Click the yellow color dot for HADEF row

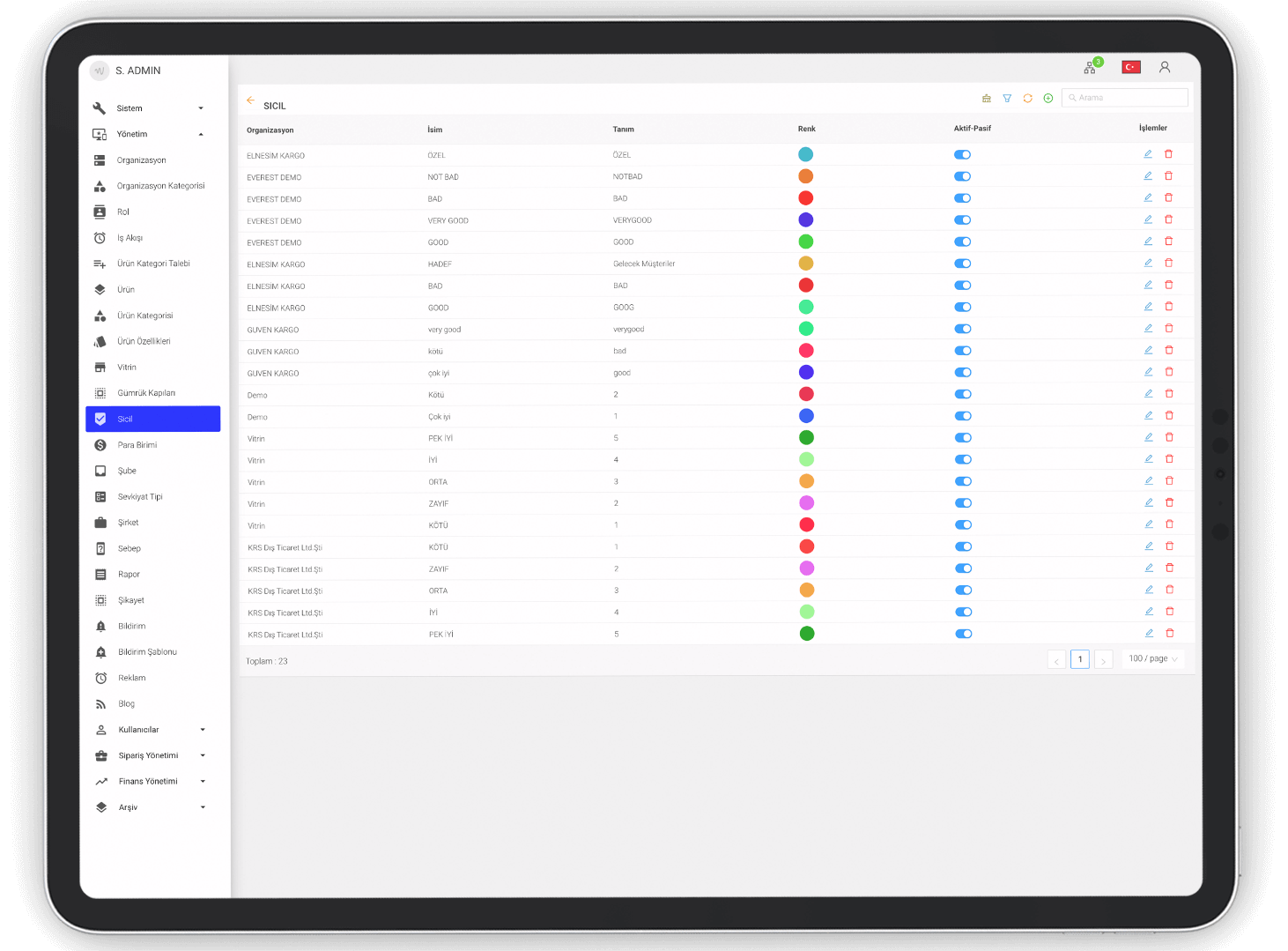(x=806, y=264)
